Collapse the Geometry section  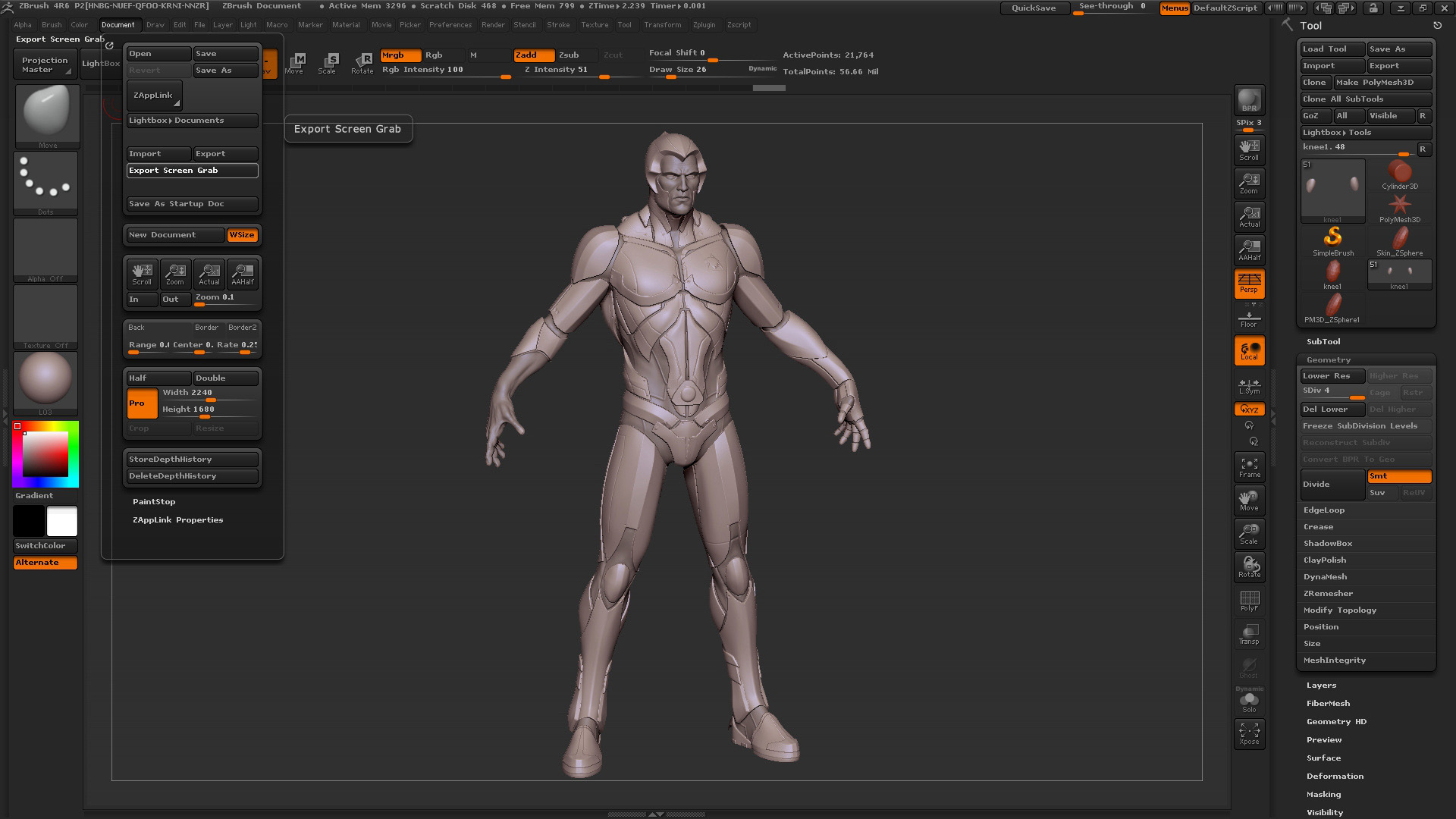pyautogui.click(x=1329, y=360)
